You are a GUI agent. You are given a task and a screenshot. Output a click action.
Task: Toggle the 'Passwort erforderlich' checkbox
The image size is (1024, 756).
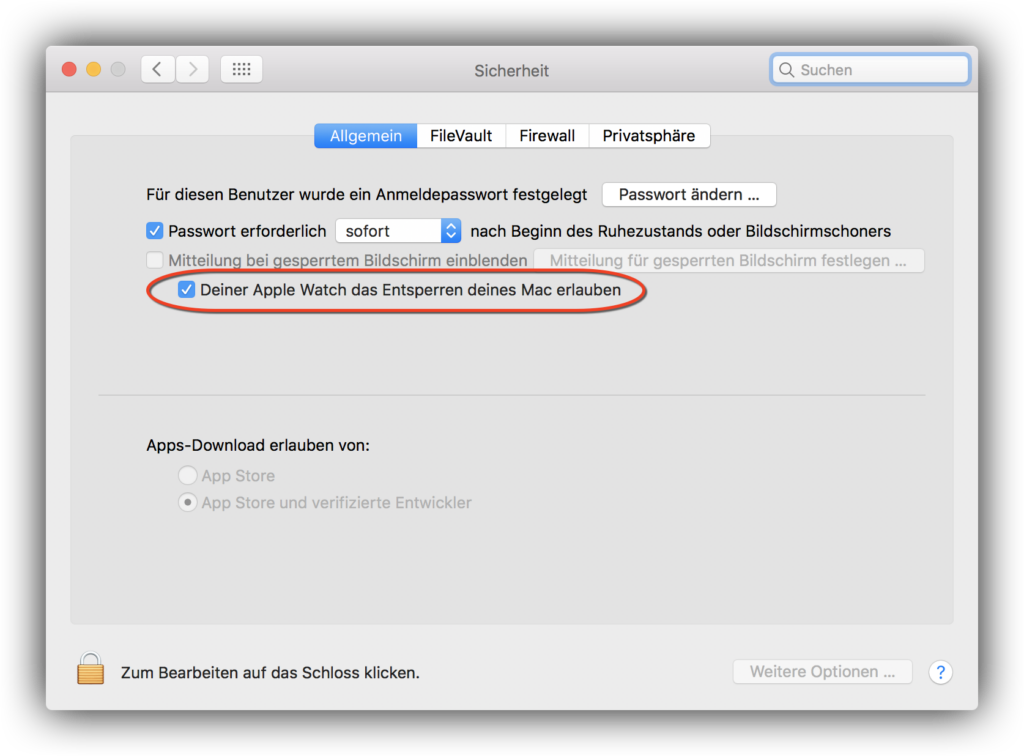[155, 231]
